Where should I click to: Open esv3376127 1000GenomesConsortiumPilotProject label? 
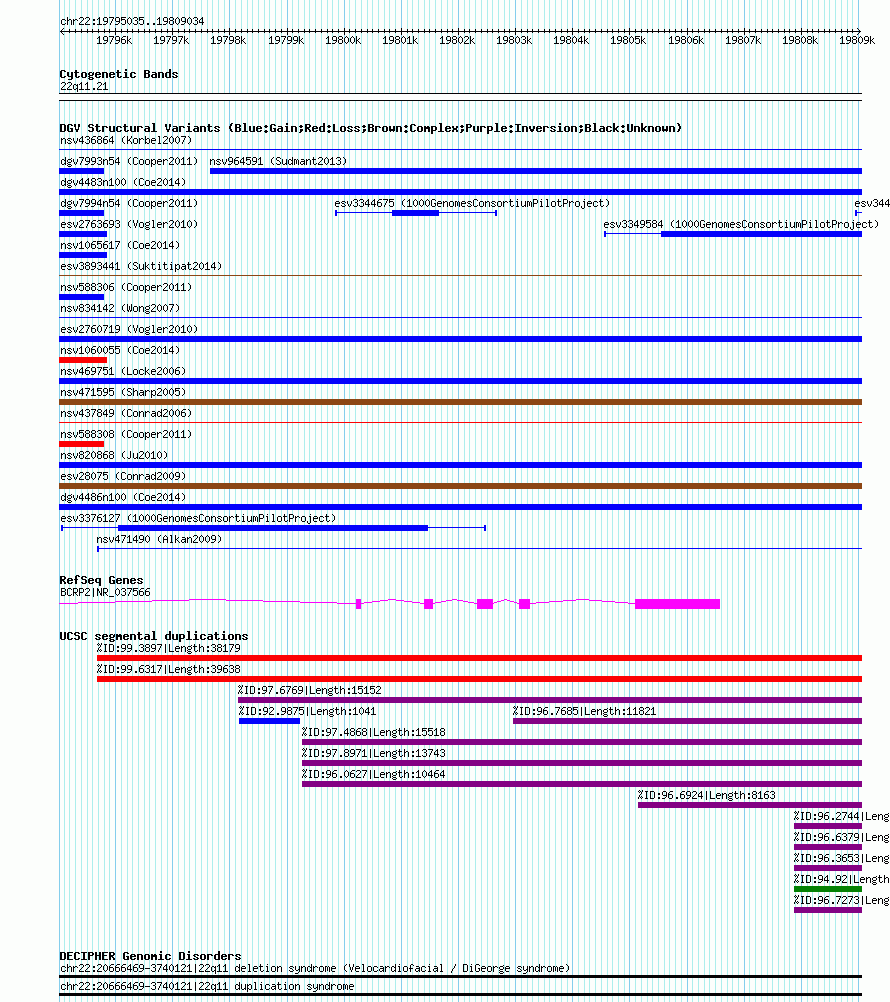[x=198, y=518]
